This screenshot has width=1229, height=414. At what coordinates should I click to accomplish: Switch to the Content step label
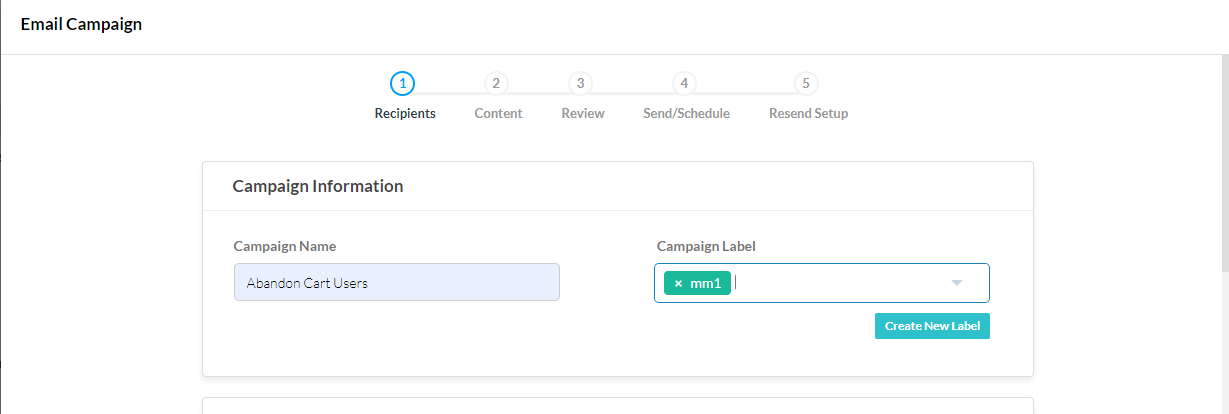click(x=498, y=114)
